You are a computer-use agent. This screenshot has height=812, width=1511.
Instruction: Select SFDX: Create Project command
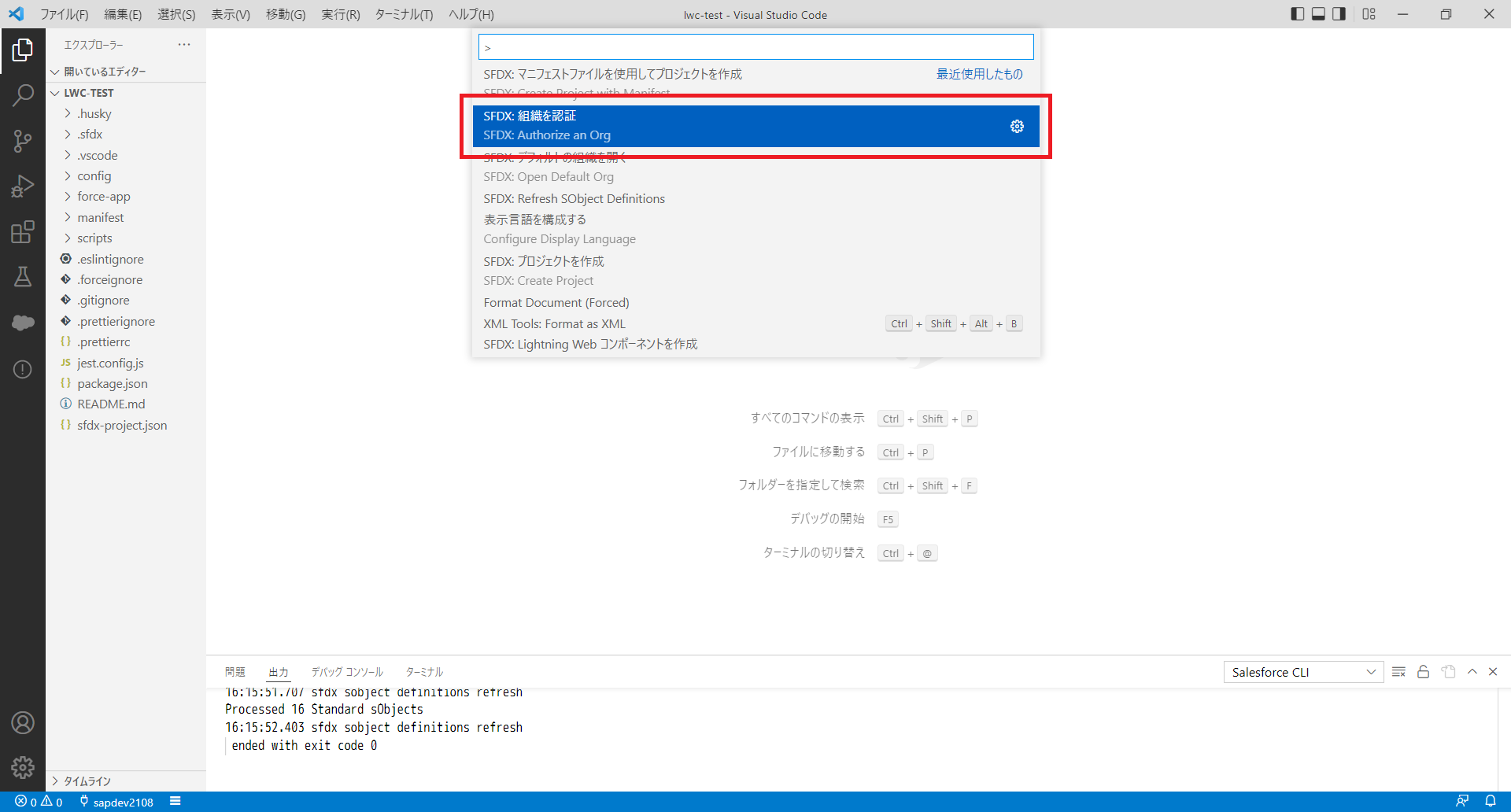tap(755, 271)
